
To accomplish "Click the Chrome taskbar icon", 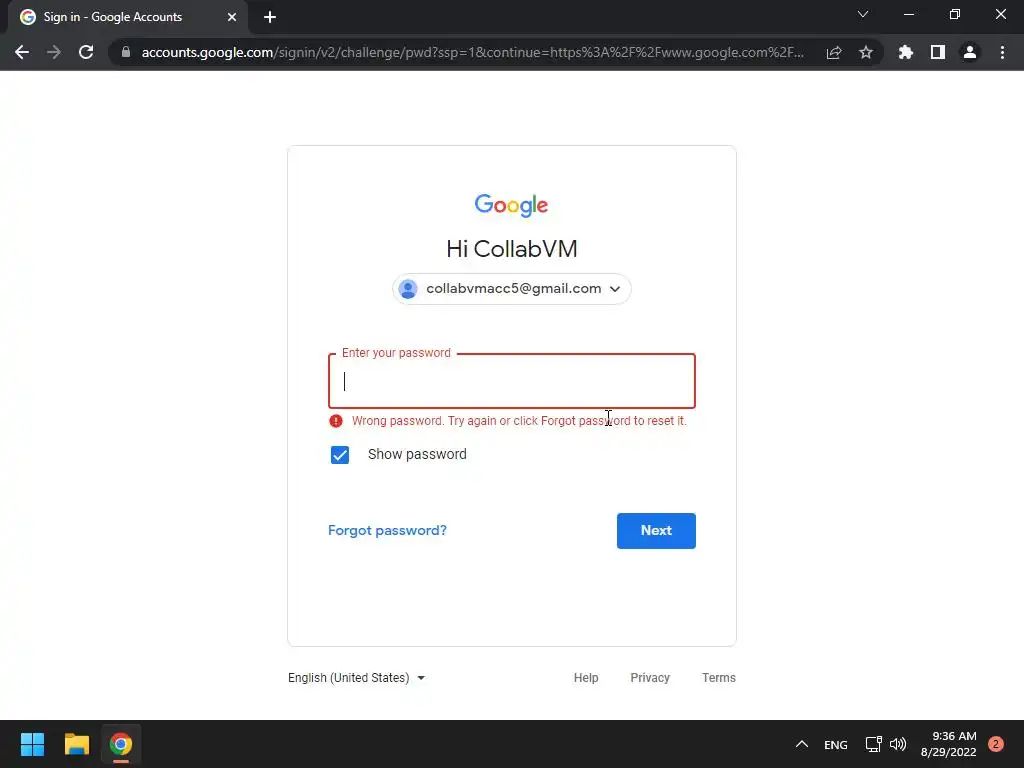I will tap(121, 744).
